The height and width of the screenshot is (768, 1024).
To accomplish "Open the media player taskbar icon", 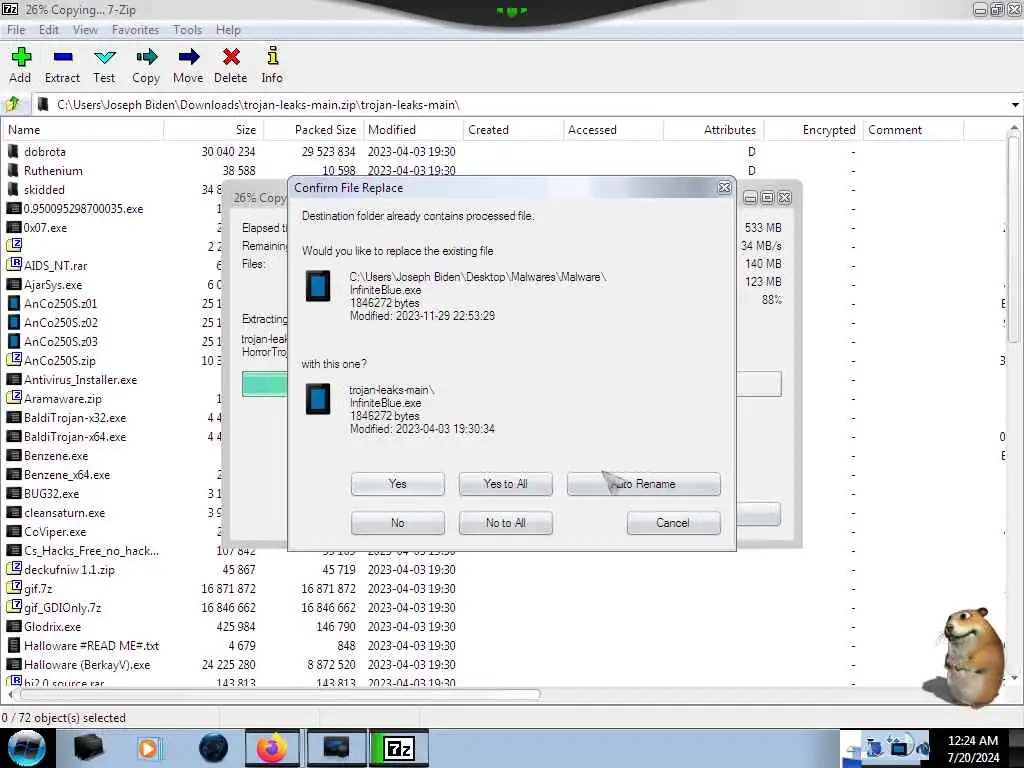I will click(148, 748).
